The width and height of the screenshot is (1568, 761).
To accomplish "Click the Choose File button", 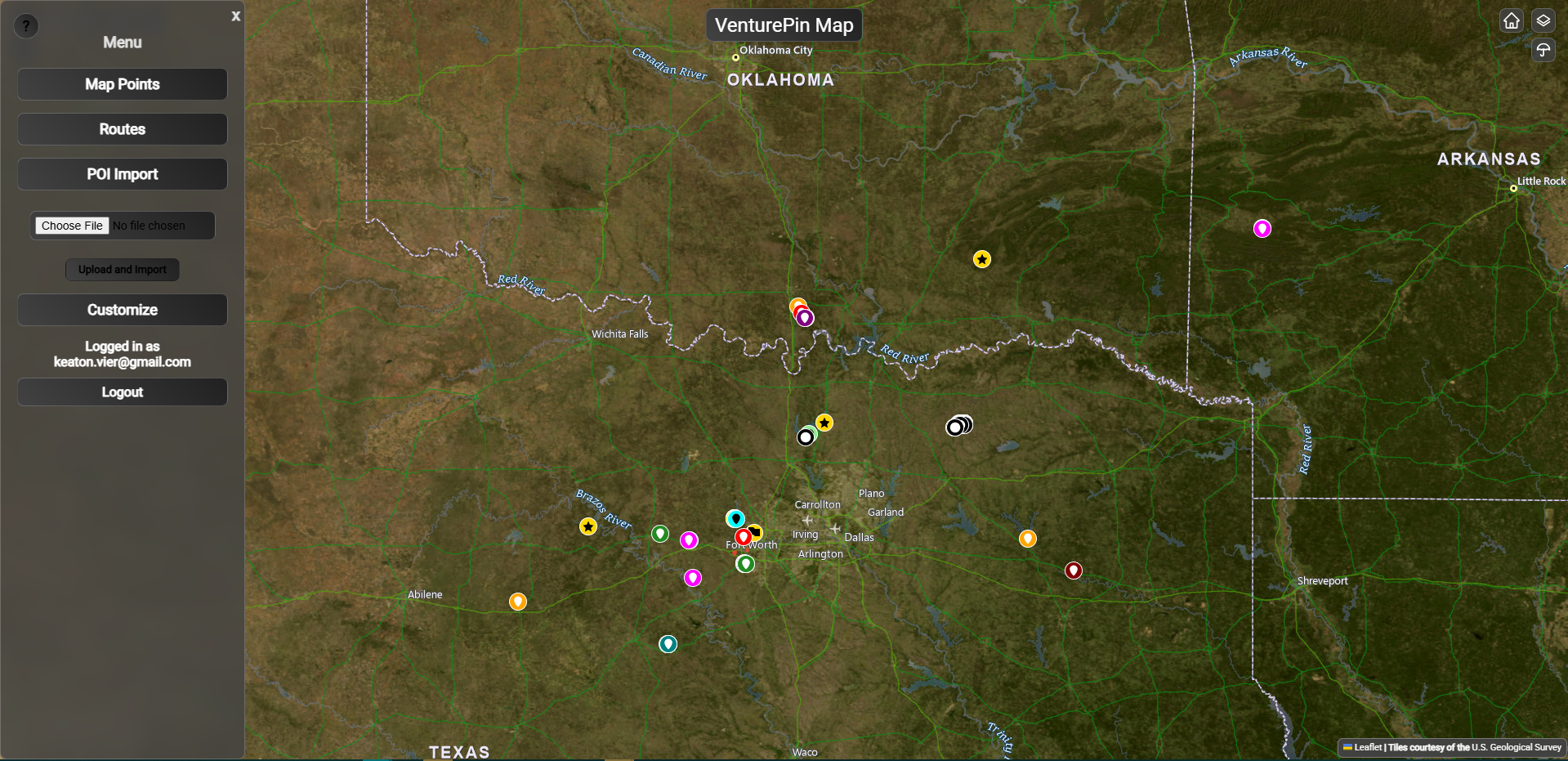I will click(72, 226).
